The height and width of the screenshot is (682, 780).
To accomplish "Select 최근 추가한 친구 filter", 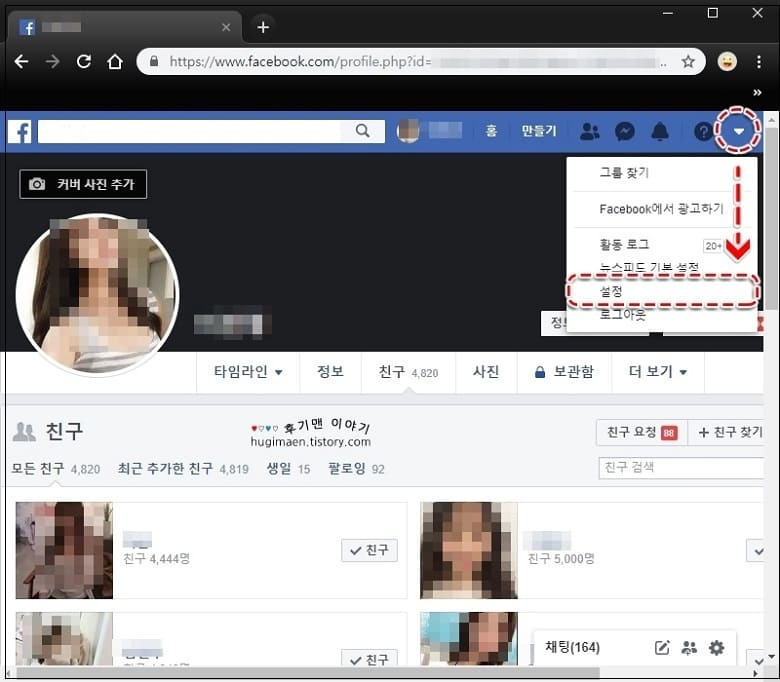I will [x=183, y=469].
